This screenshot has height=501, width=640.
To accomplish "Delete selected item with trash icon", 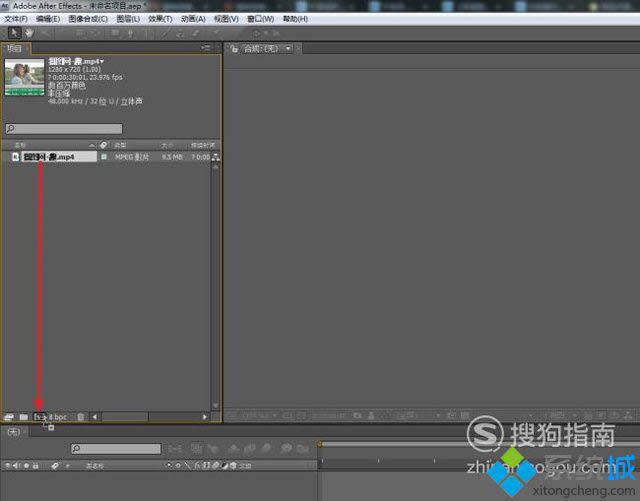I will [81, 417].
